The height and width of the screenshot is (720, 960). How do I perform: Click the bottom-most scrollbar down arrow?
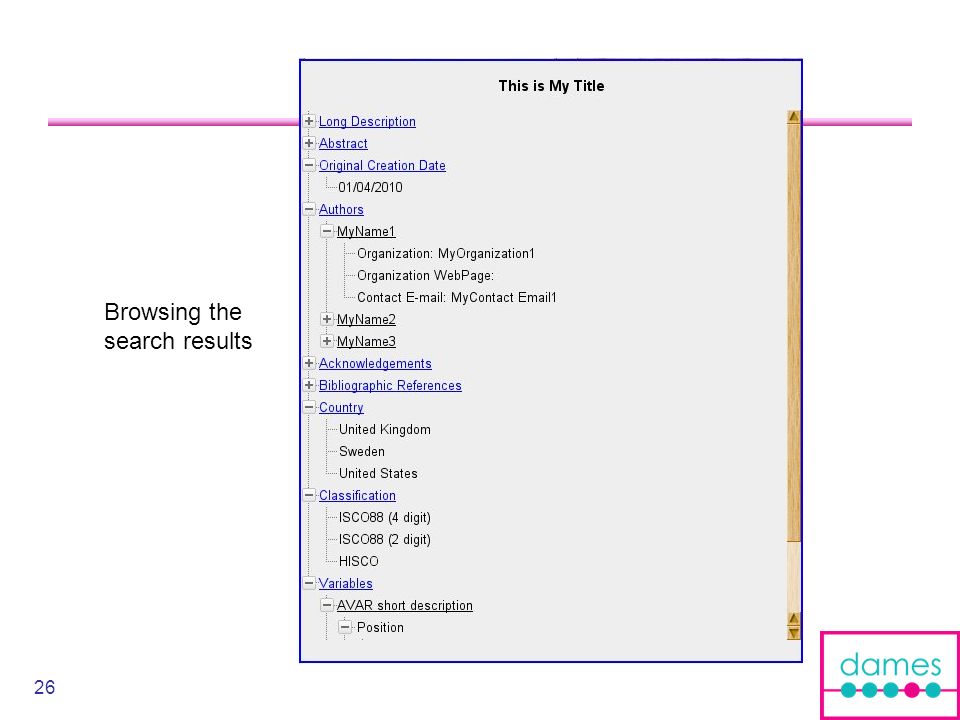(793, 633)
